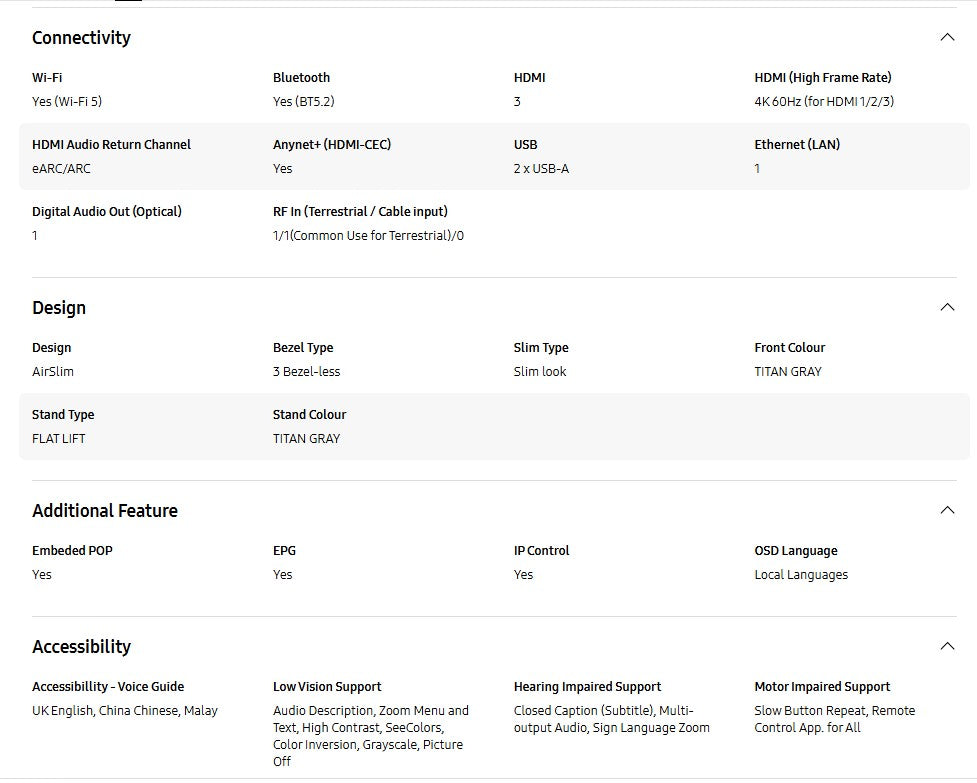The height and width of the screenshot is (783, 977).
Task: Click the Accessibility section heading
Action: [81, 647]
